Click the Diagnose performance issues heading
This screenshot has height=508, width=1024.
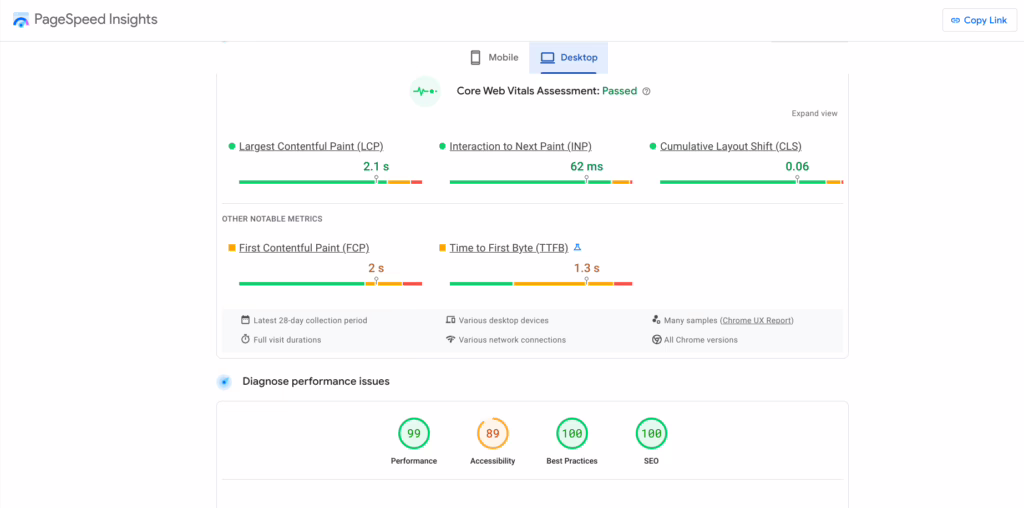click(316, 381)
